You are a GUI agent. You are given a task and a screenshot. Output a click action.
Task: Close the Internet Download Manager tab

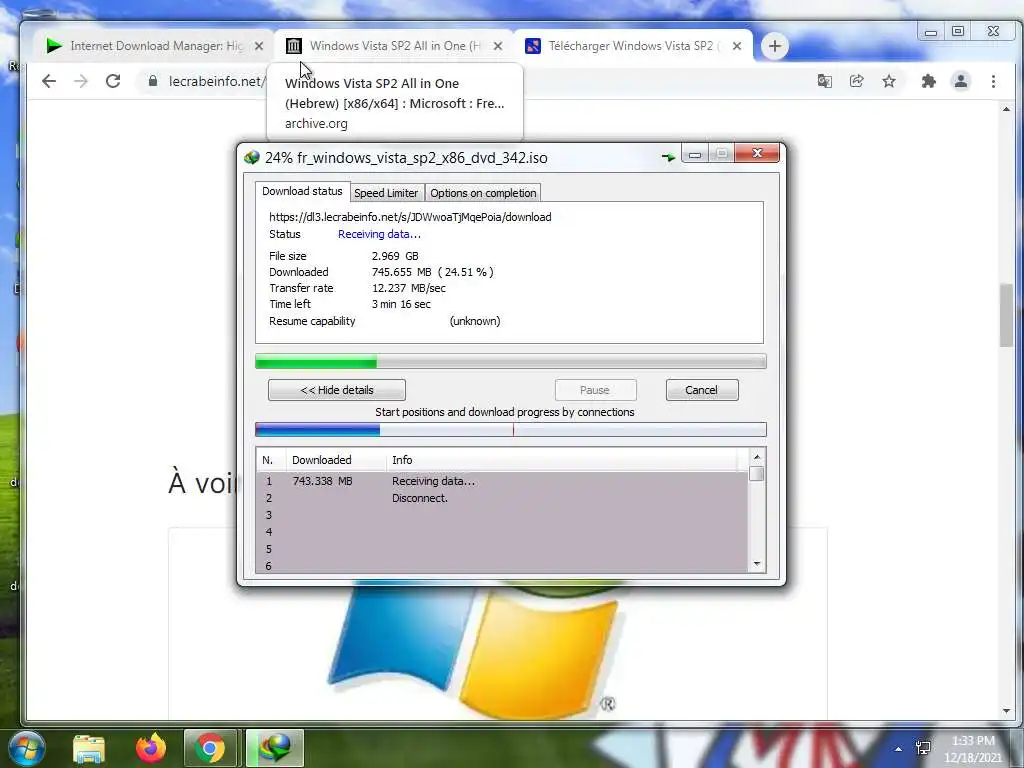pos(259,46)
